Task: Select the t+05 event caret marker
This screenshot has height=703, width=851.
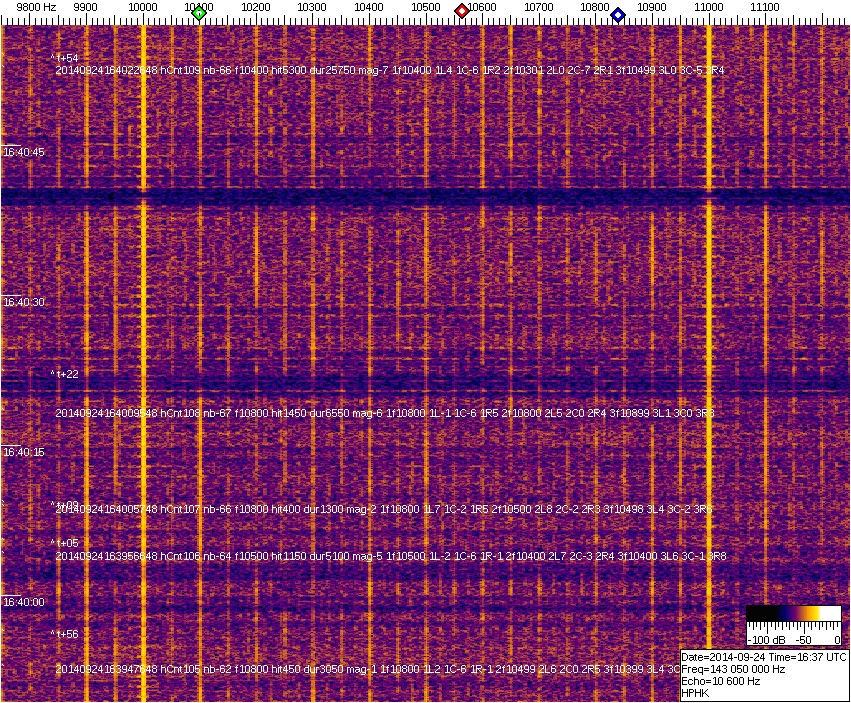Action: click(x=64, y=543)
